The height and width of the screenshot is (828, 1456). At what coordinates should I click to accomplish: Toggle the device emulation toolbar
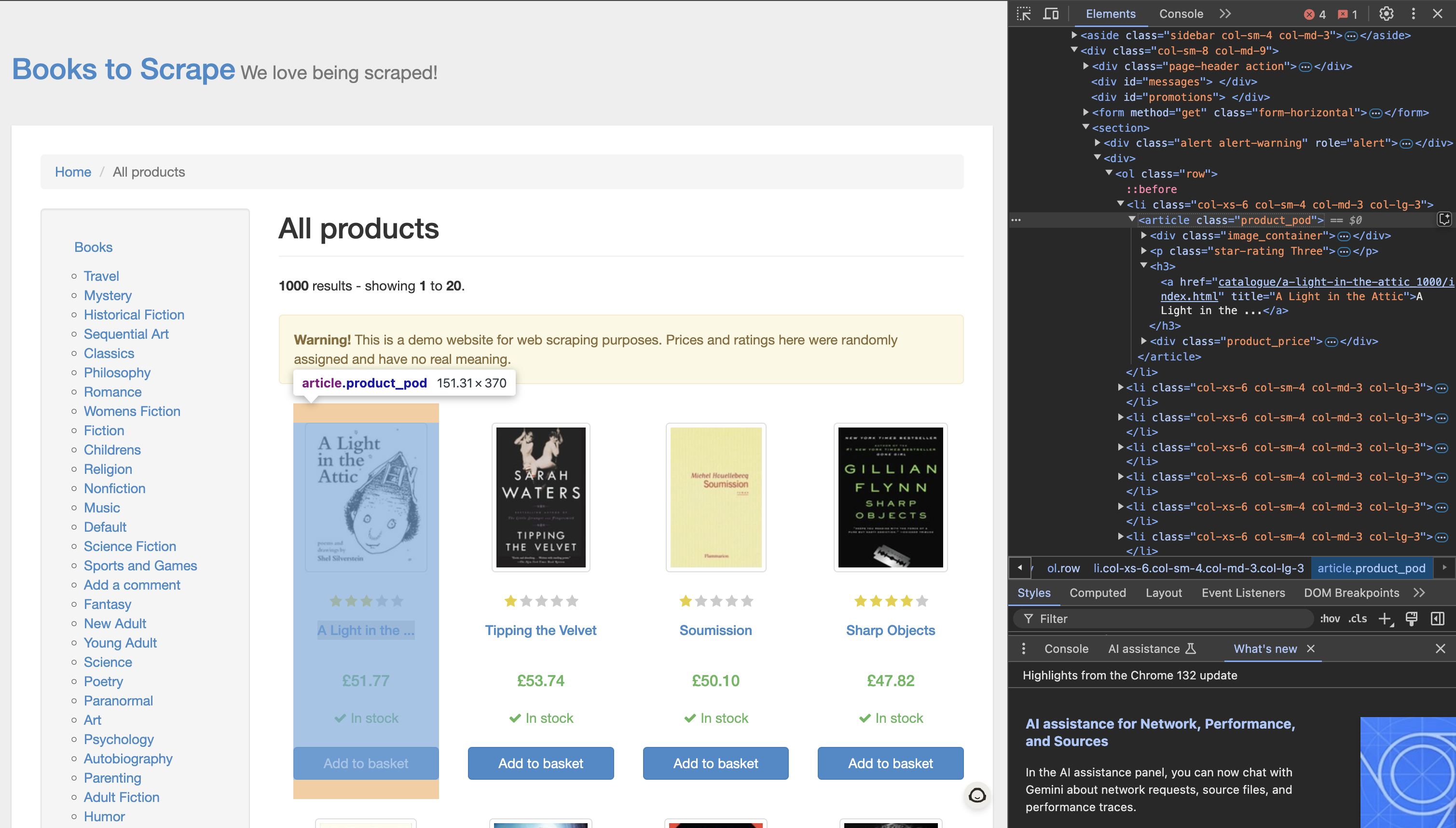pyautogui.click(x=1050, y=14)
